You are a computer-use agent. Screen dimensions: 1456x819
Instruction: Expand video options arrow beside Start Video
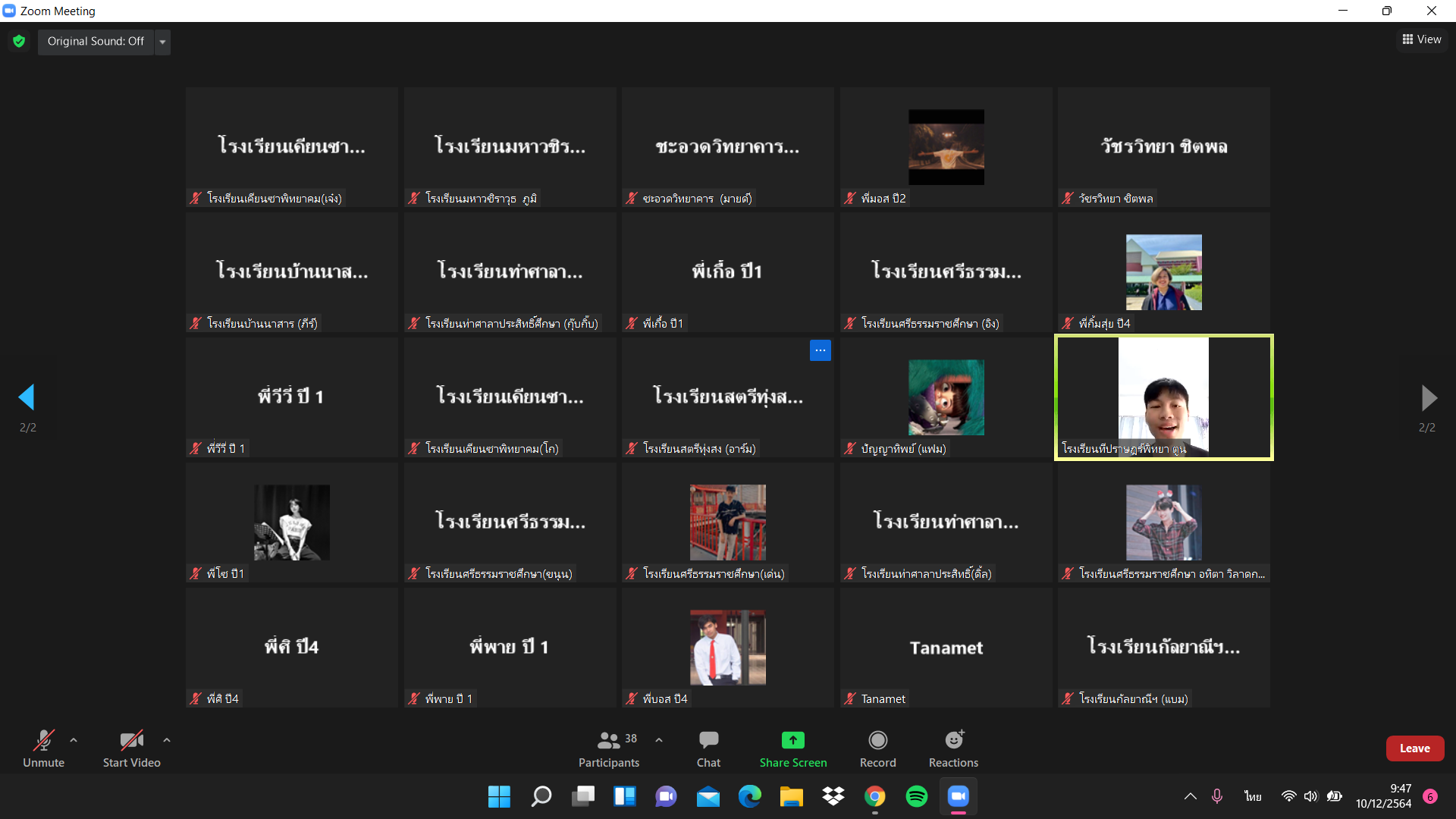tap(167, 739)
